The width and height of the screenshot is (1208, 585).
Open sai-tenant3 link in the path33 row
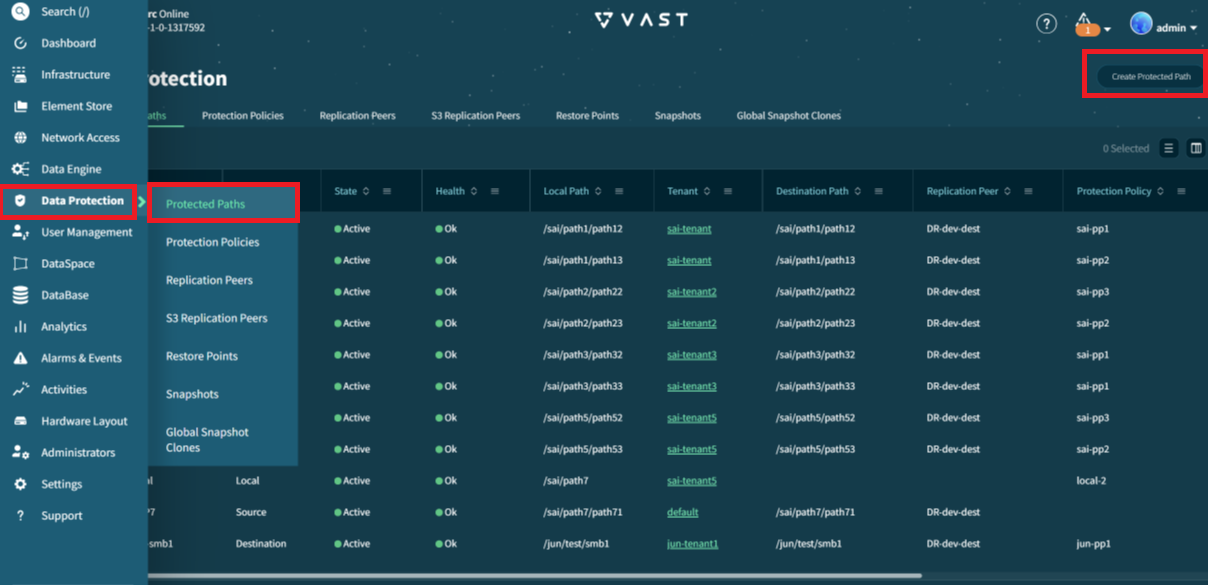[692, 386]
